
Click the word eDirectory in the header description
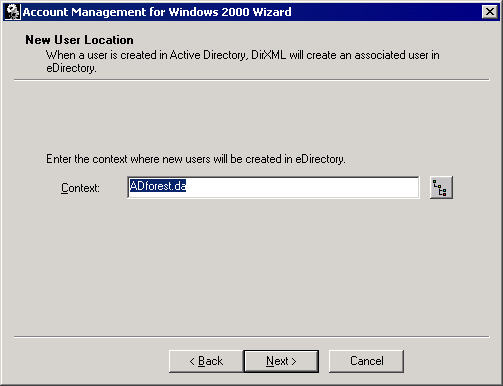(x=71, y=68)
